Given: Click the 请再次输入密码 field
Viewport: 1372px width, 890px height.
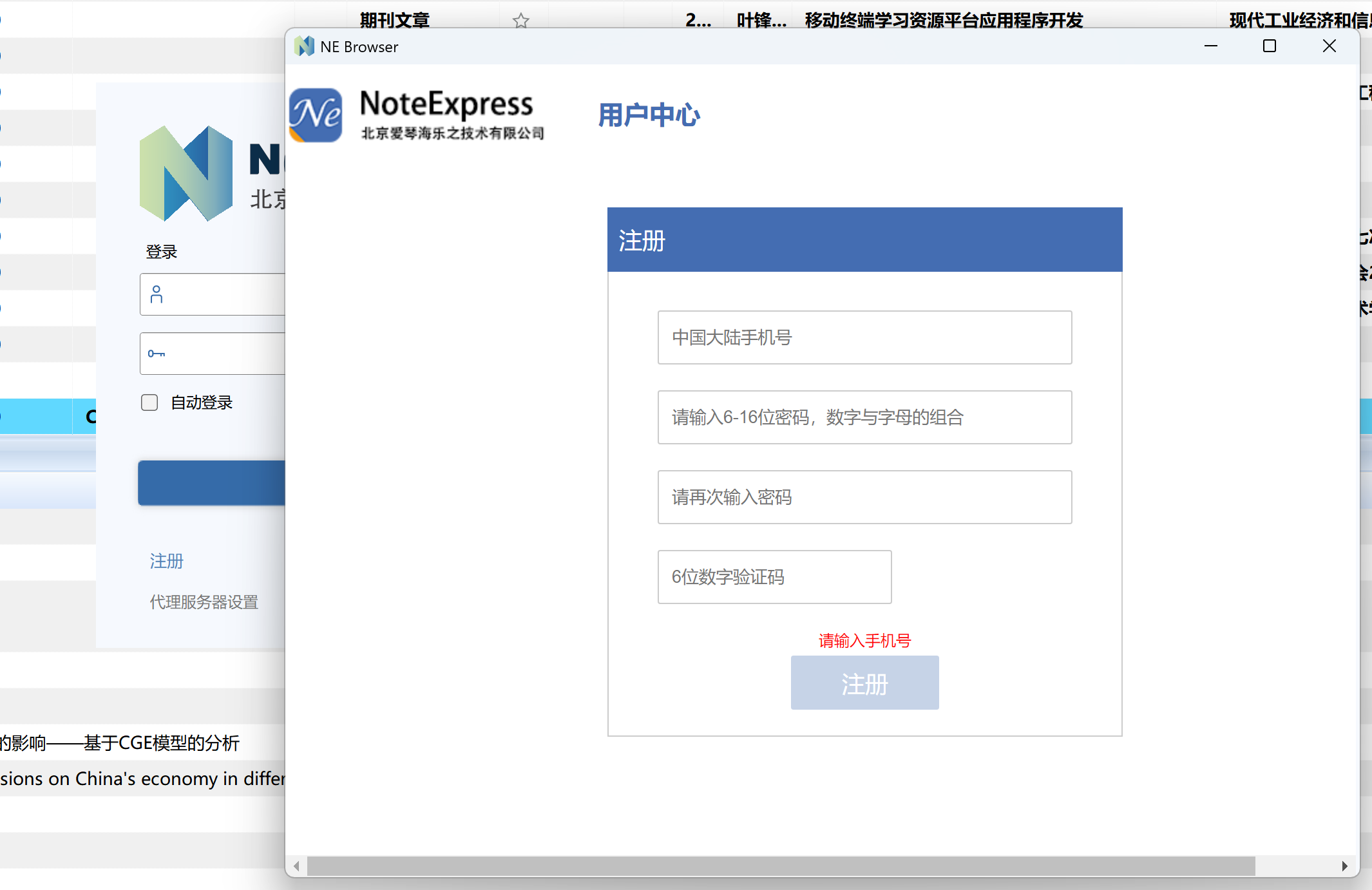Looking at the screenshot, I should 864,497.
